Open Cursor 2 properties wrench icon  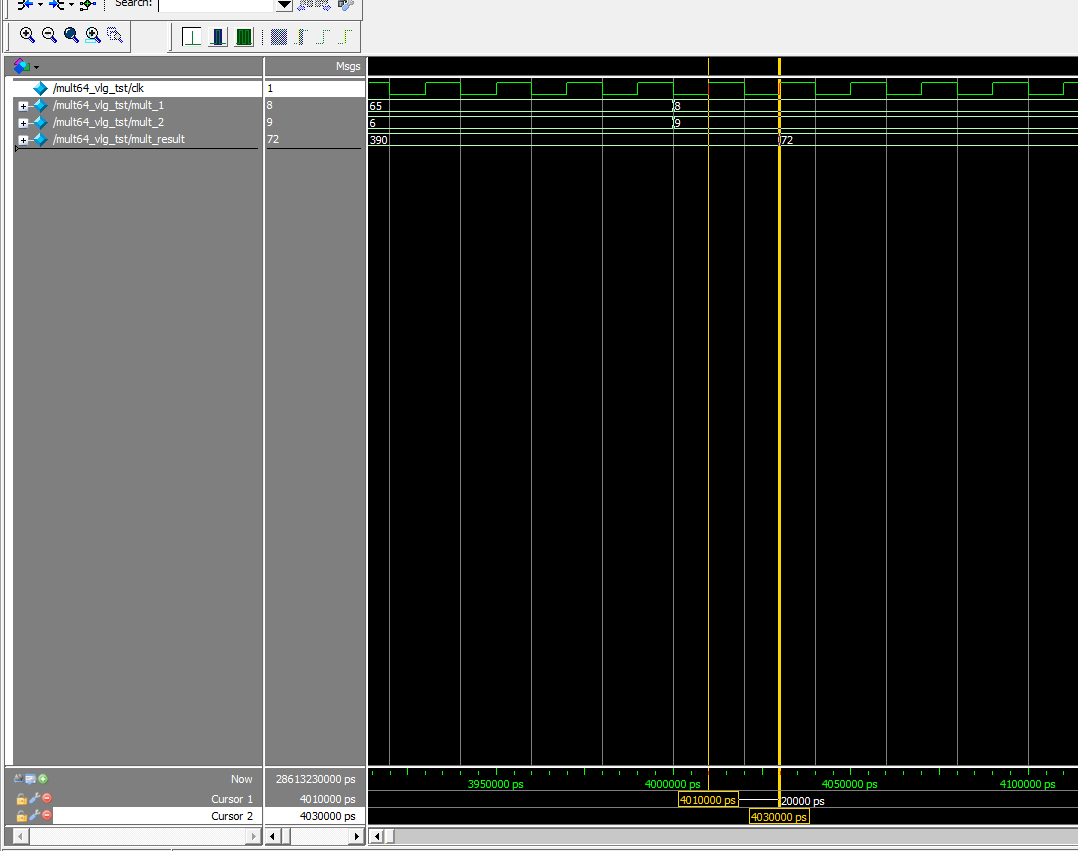[34, 816]
